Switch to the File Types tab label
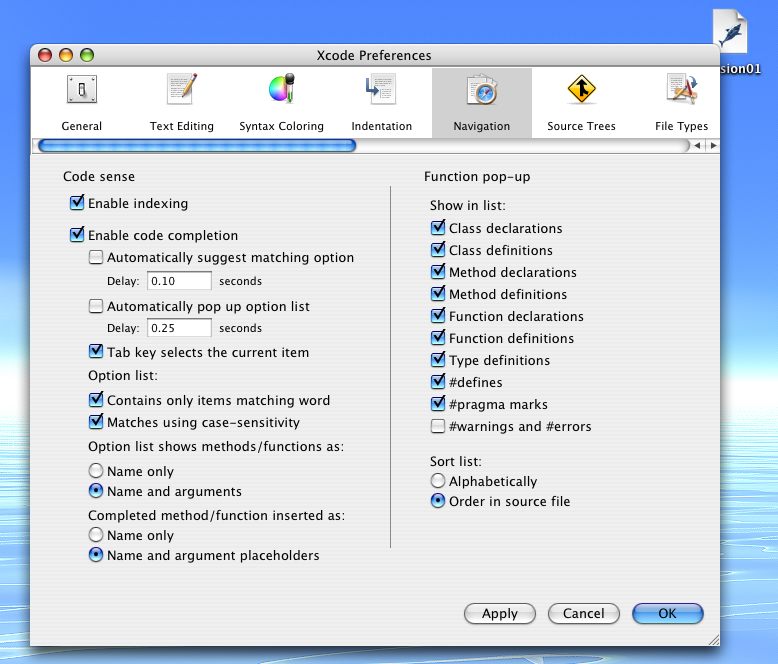778x664 pixels. (x=681, y=126)
